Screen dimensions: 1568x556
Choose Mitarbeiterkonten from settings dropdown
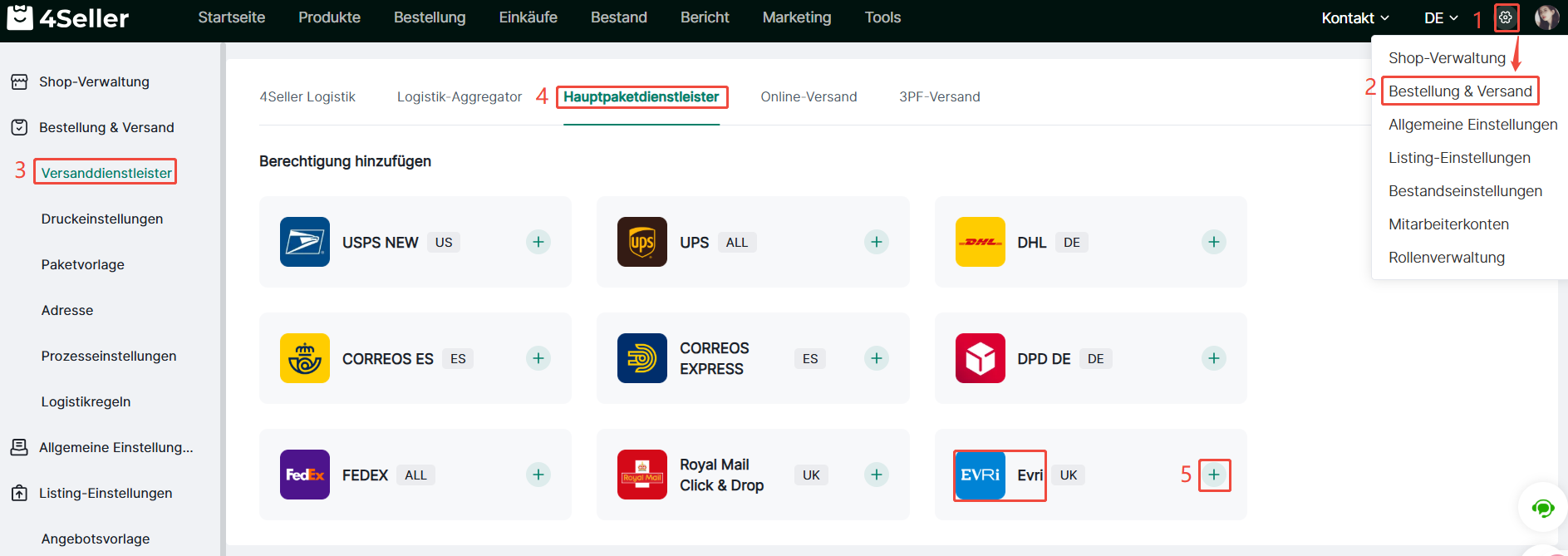1448,224
